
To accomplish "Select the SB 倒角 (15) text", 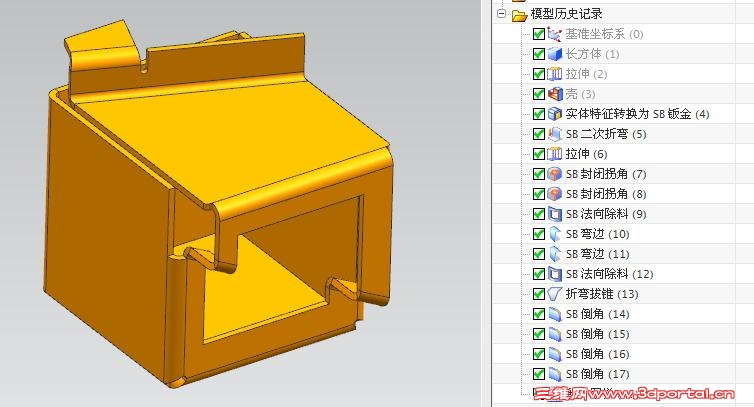I will (x=597, y=334).
